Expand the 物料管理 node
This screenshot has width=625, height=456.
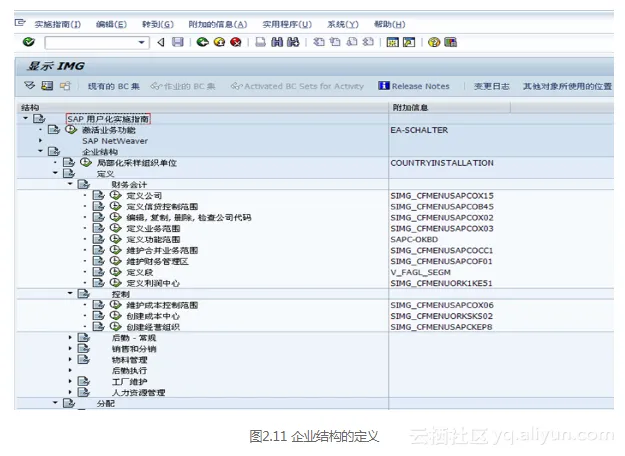(70, 359)
